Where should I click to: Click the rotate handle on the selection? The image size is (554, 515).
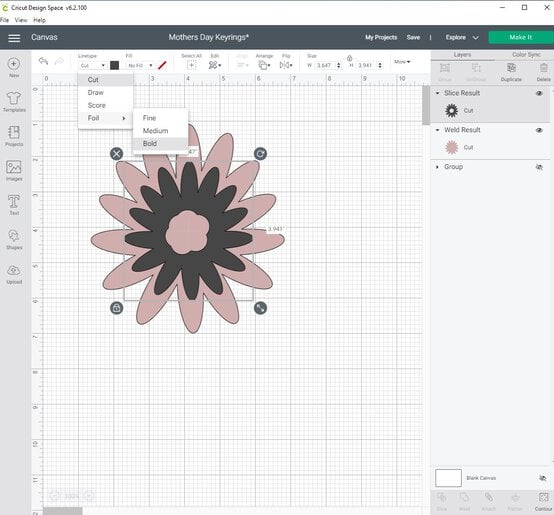tap(260, 154)
